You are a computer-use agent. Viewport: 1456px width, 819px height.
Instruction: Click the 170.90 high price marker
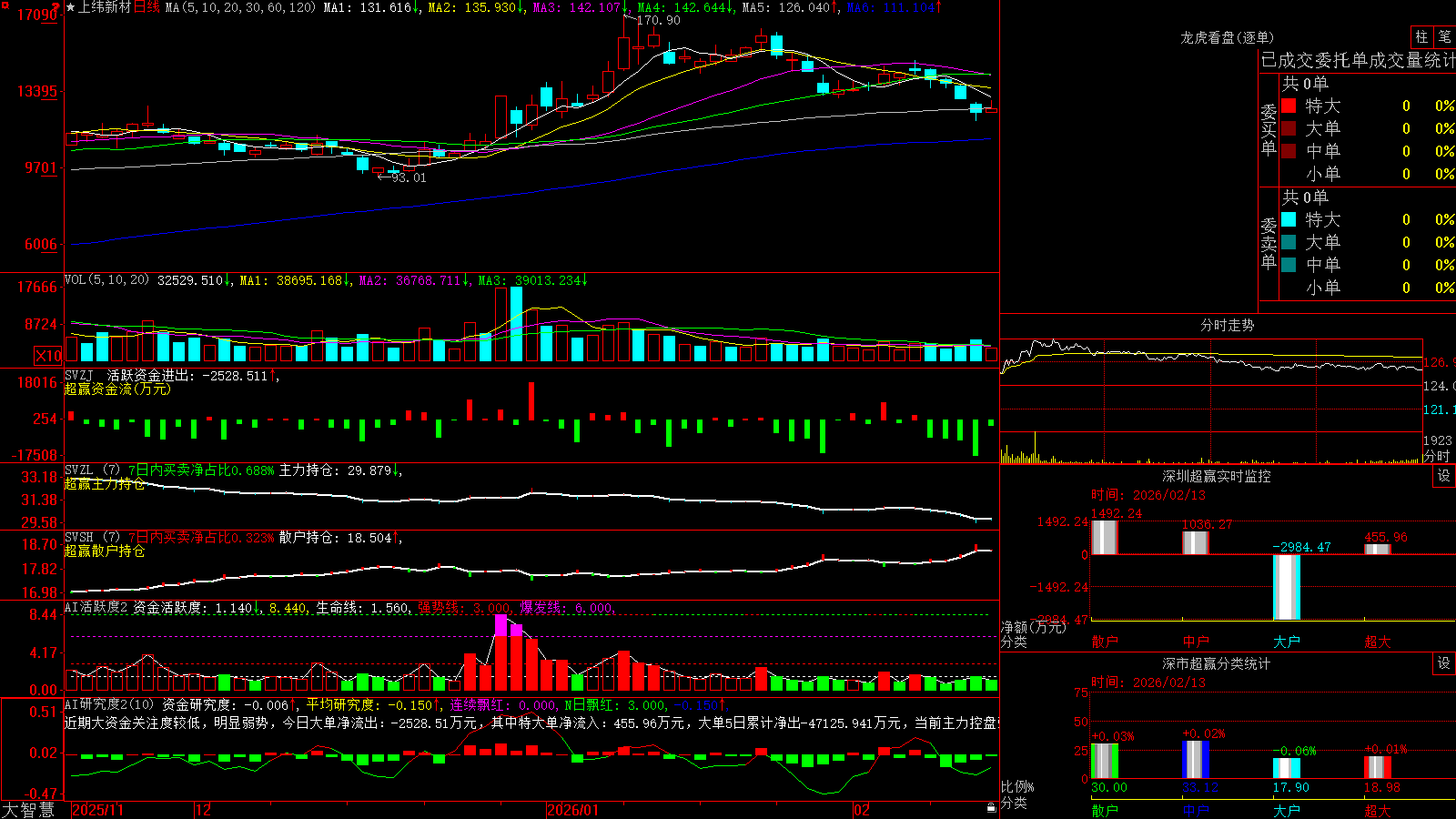pos(657,20)
